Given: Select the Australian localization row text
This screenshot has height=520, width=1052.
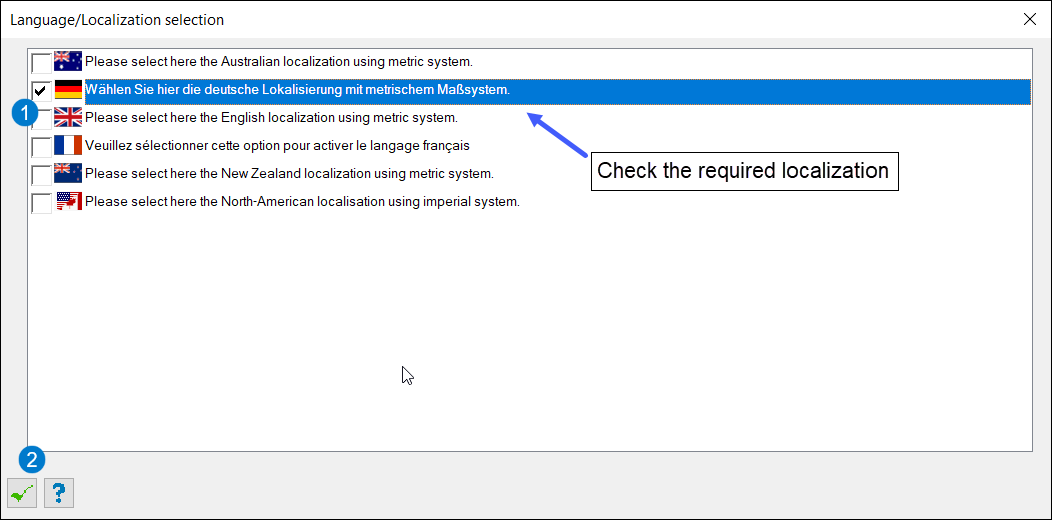Looking at the screenshot, I should pyautogui.click(x=279, y=62).
